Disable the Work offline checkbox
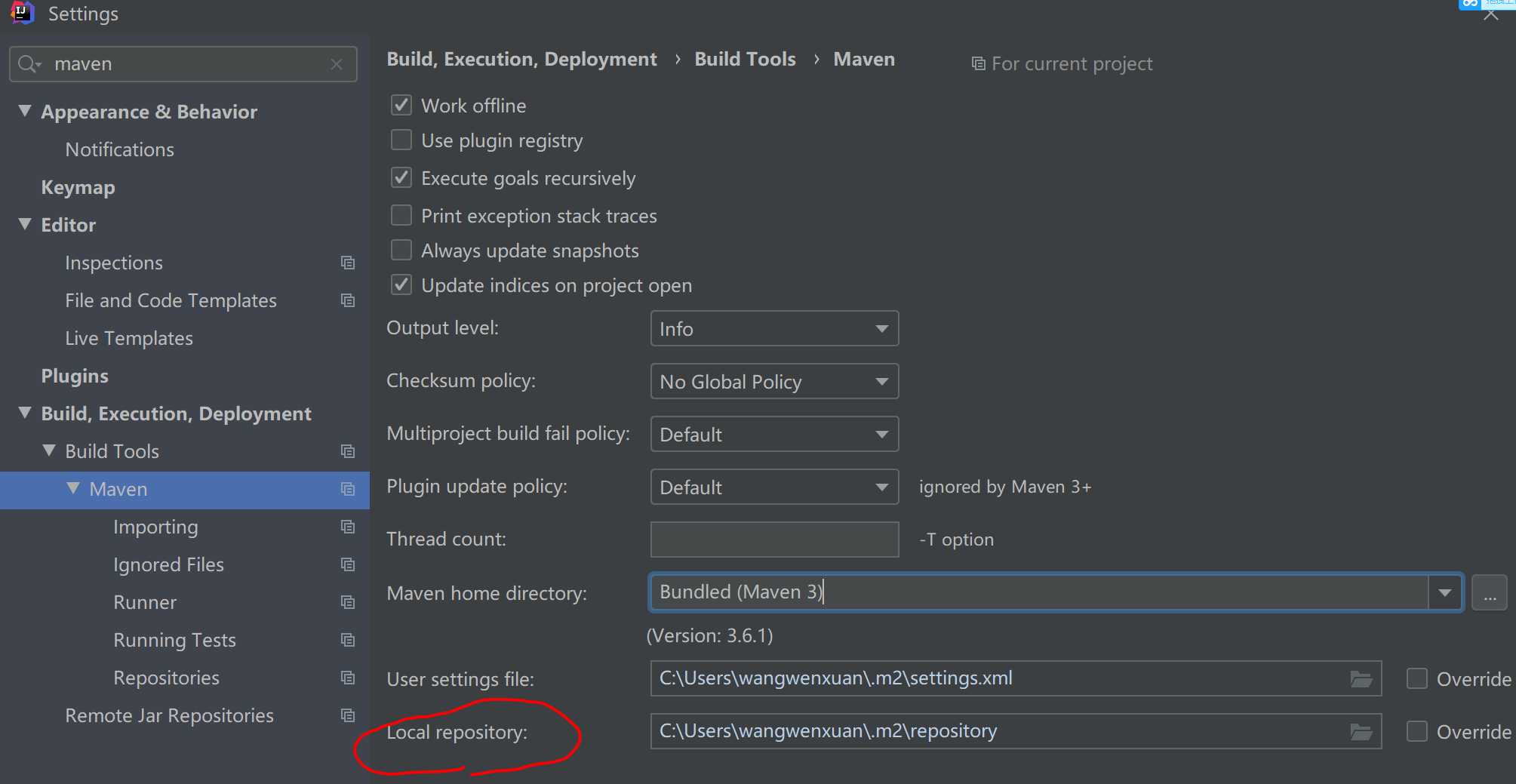This screenshot has width=1516, height=784. coord(401,105)
